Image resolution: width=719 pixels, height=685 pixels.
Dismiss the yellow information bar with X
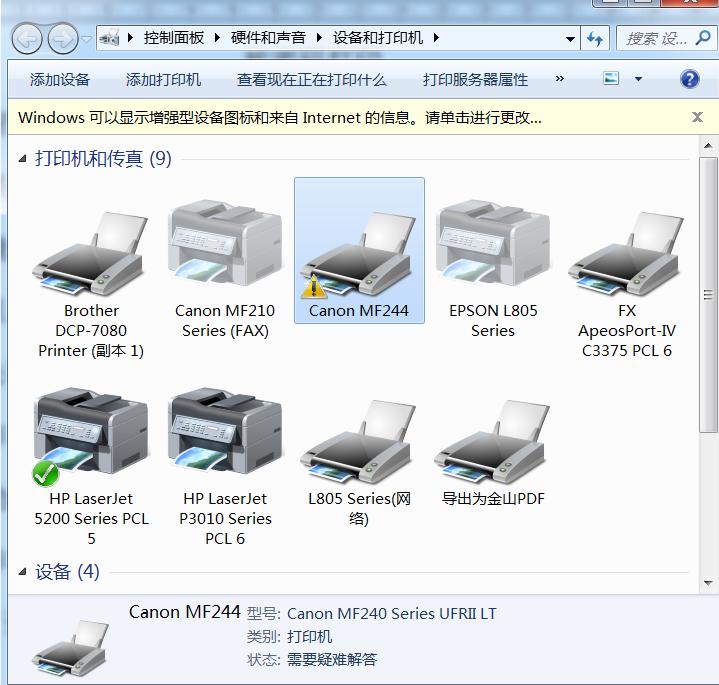(697, 117)
